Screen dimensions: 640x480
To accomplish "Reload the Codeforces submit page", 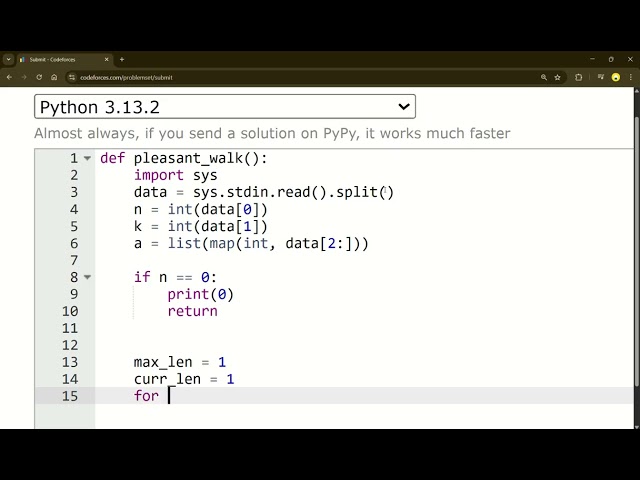I will click(39, 77).
